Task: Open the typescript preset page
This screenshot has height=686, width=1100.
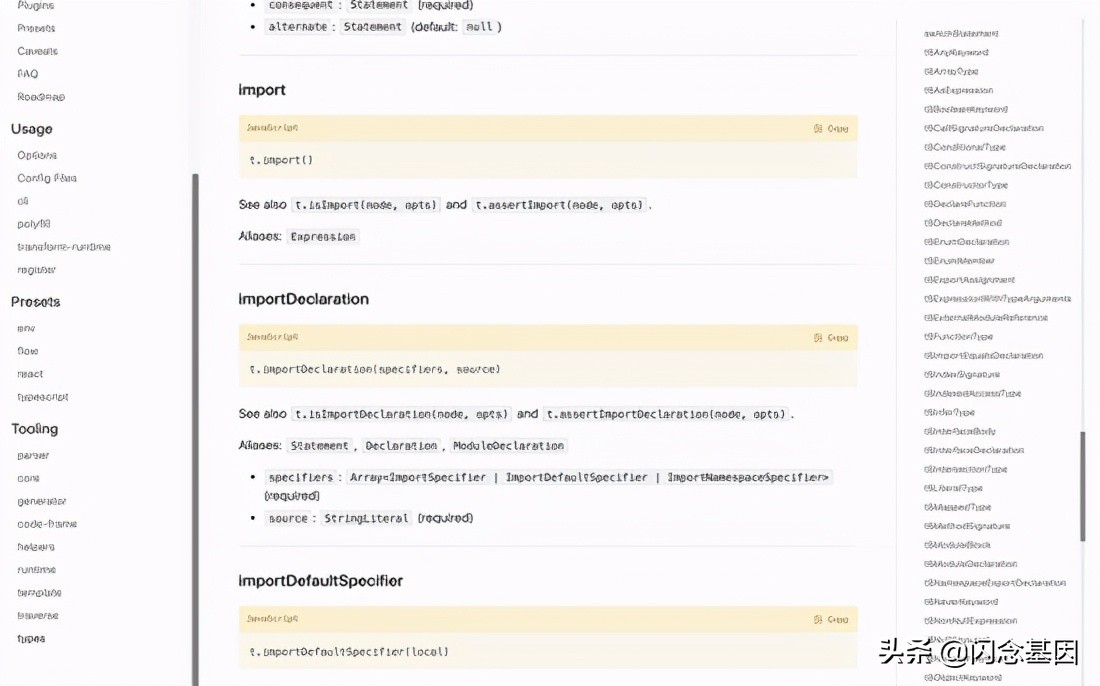Action: 43,397
